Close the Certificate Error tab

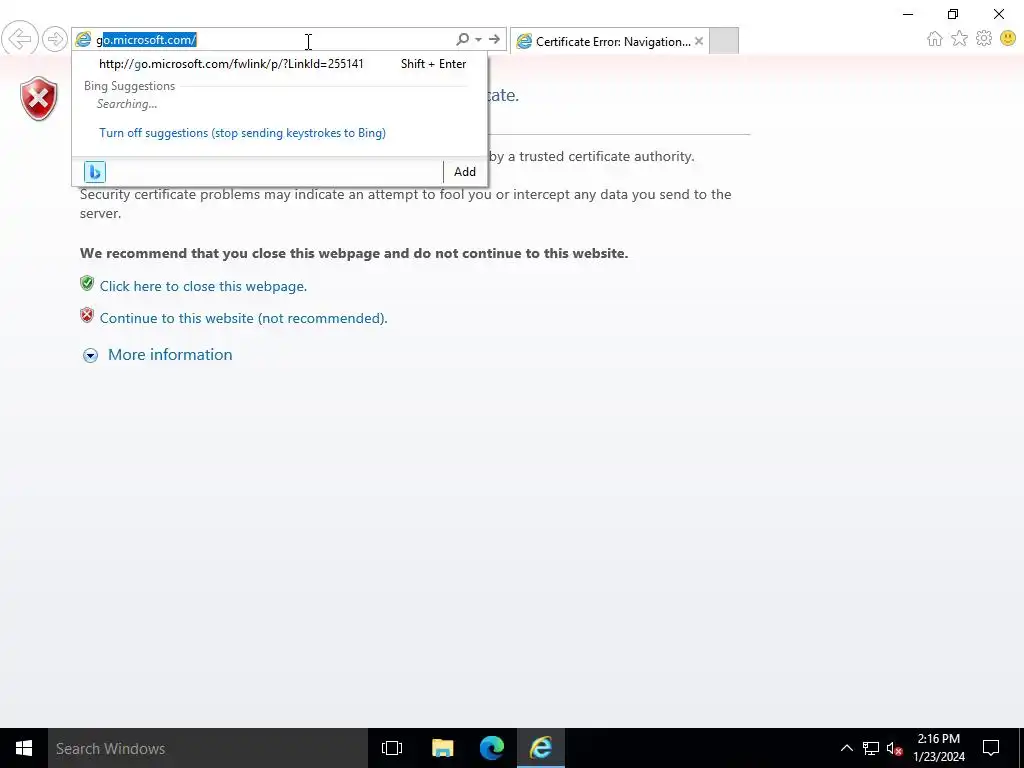tap(699, 41)
